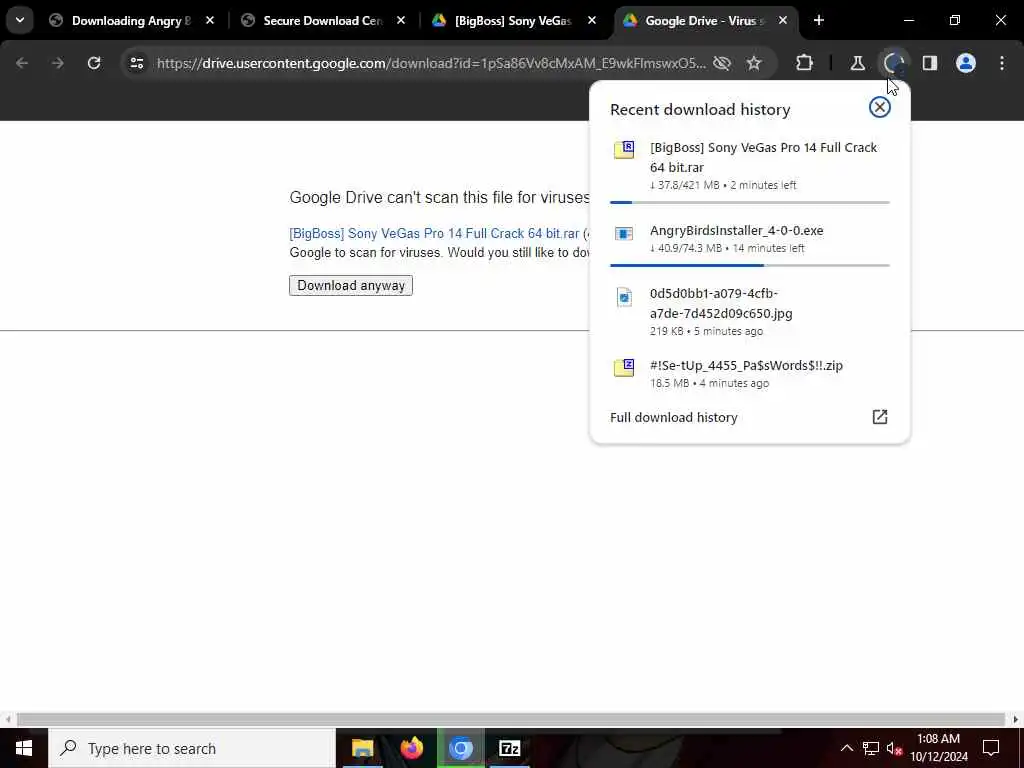The height and width of the screenshot is (768, 1024).
Task: Click the AngryBirdsInstaller download progress bar
Action: [x=750, y=265]
